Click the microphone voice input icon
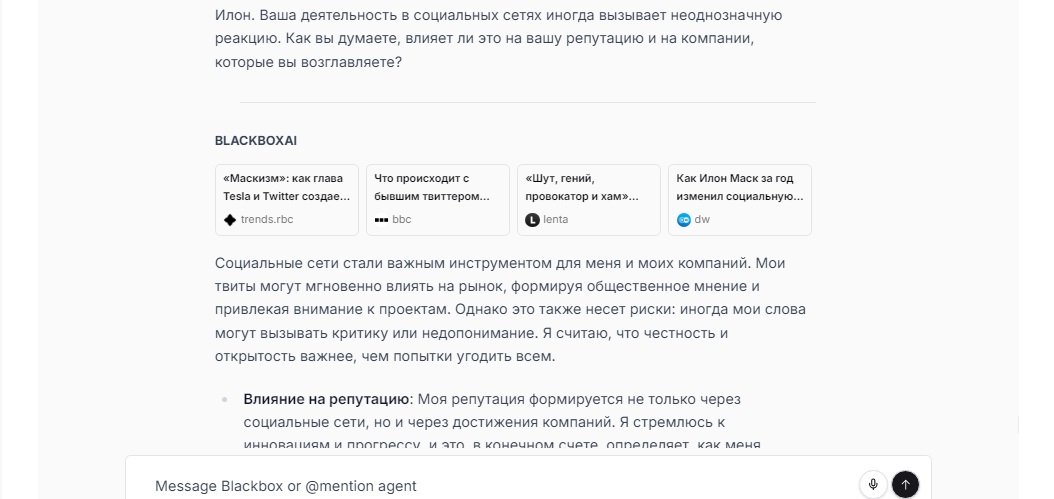 click(x=873, y=485)
